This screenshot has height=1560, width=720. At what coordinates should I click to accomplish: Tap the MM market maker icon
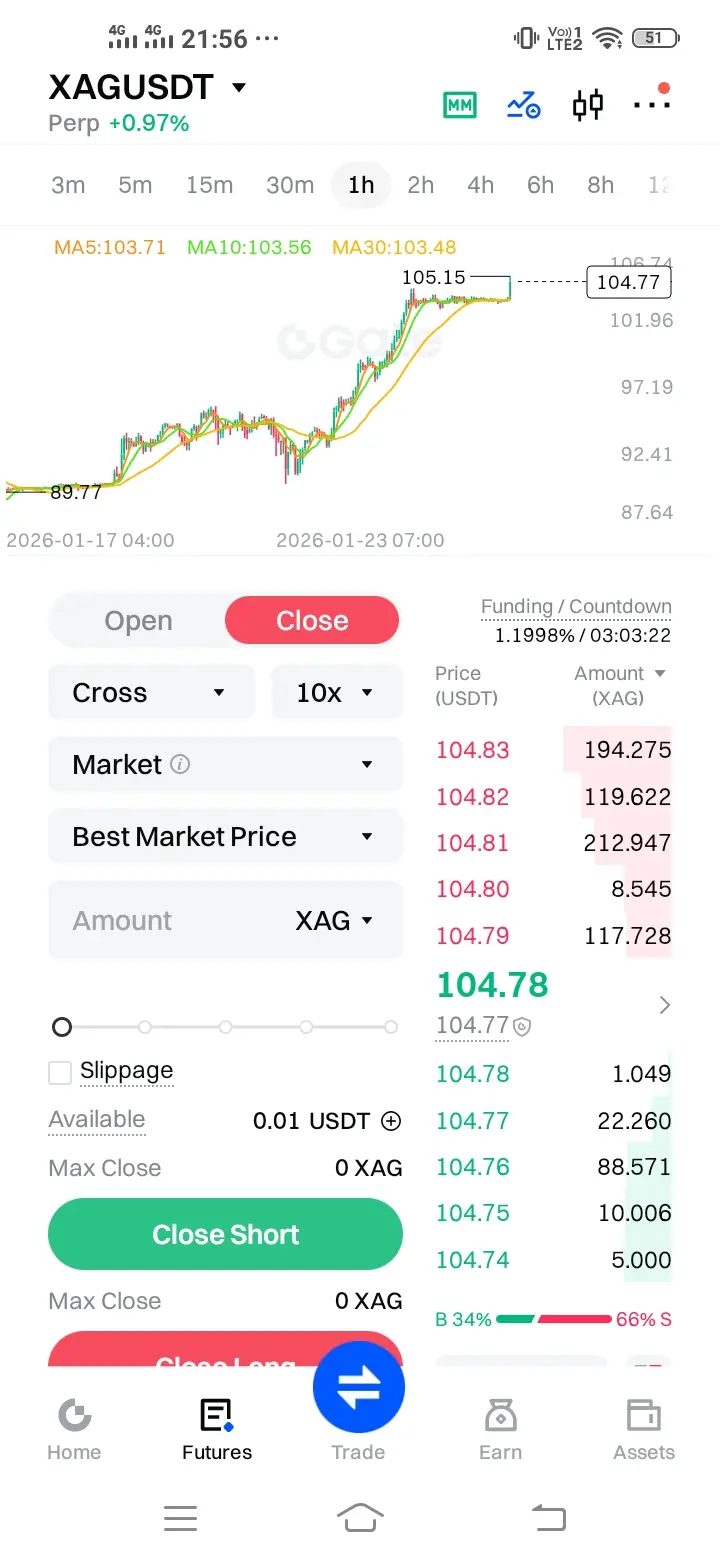(x=460, y=105)
